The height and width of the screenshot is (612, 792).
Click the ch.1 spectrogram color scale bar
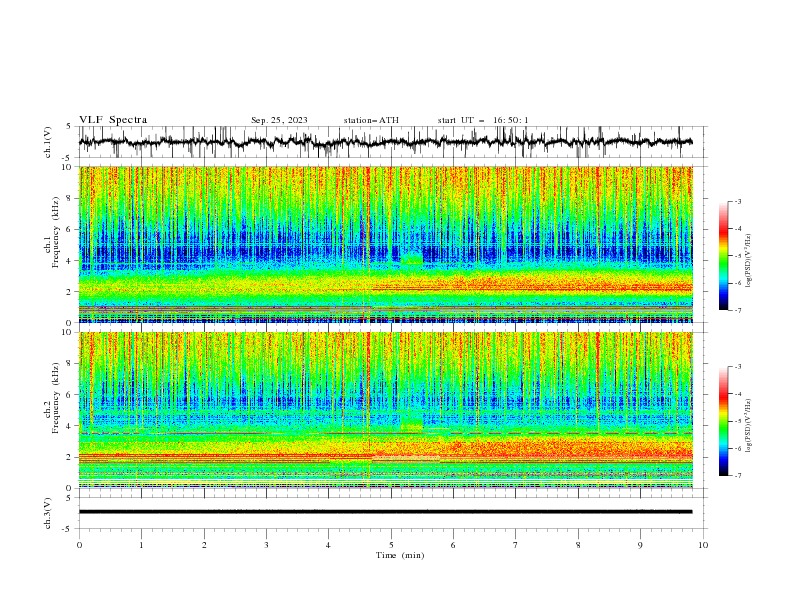tap(723, 256)
